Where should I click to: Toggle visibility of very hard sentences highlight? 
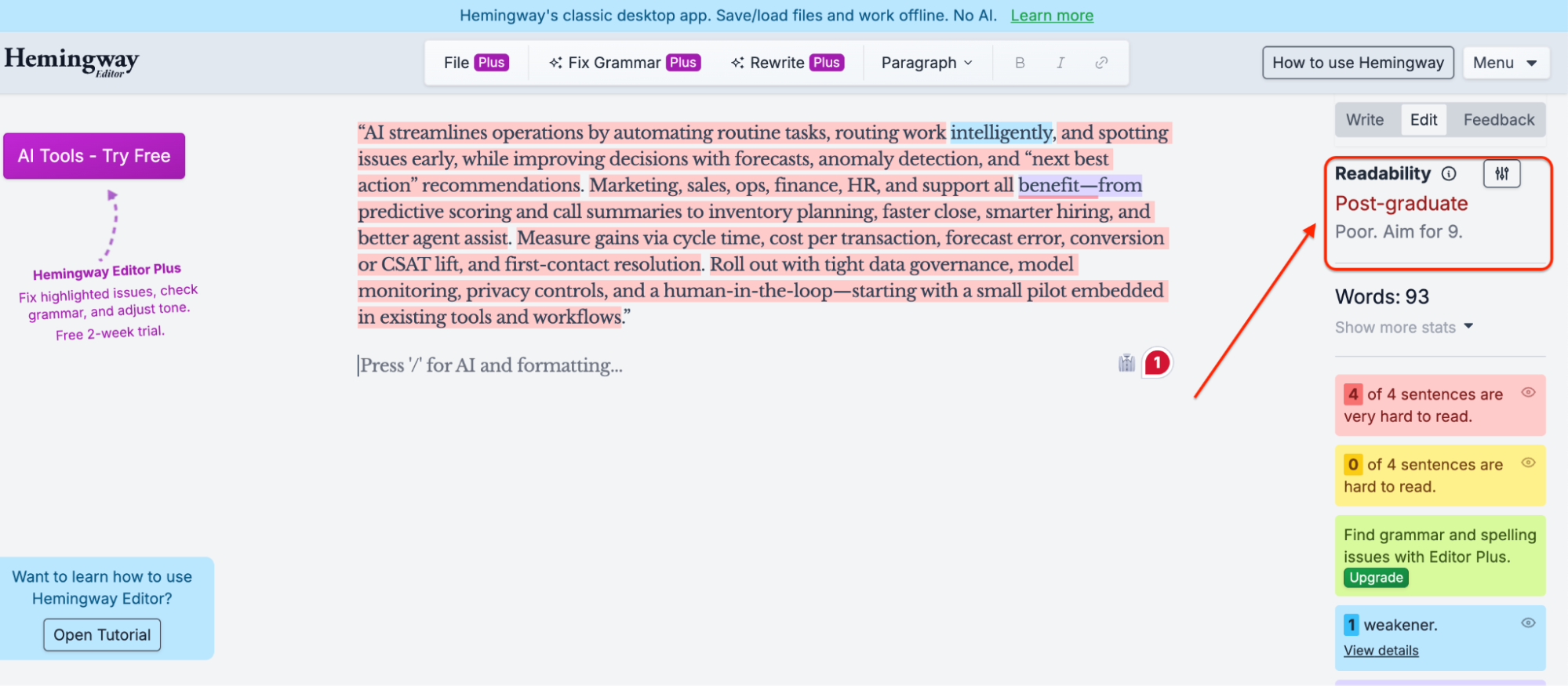tap(1528, 393)
